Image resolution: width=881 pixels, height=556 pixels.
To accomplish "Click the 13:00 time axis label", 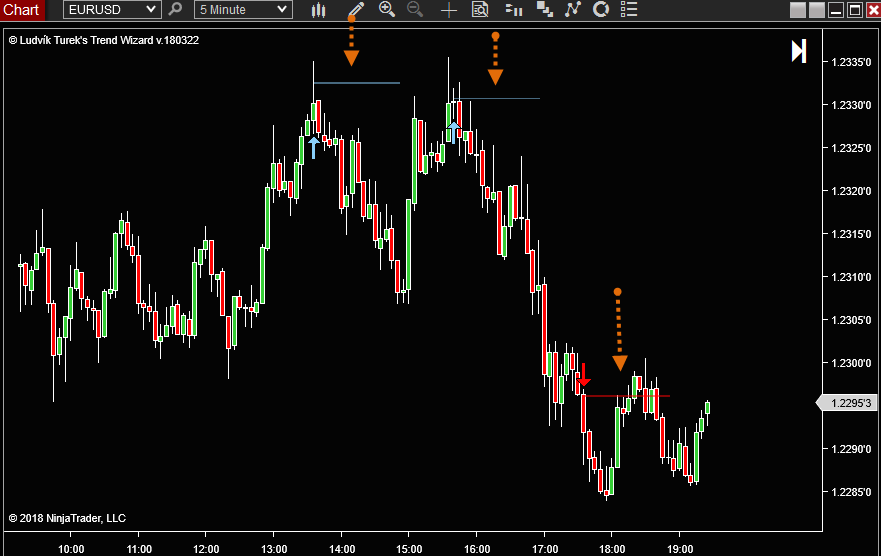I will point(274,549).
